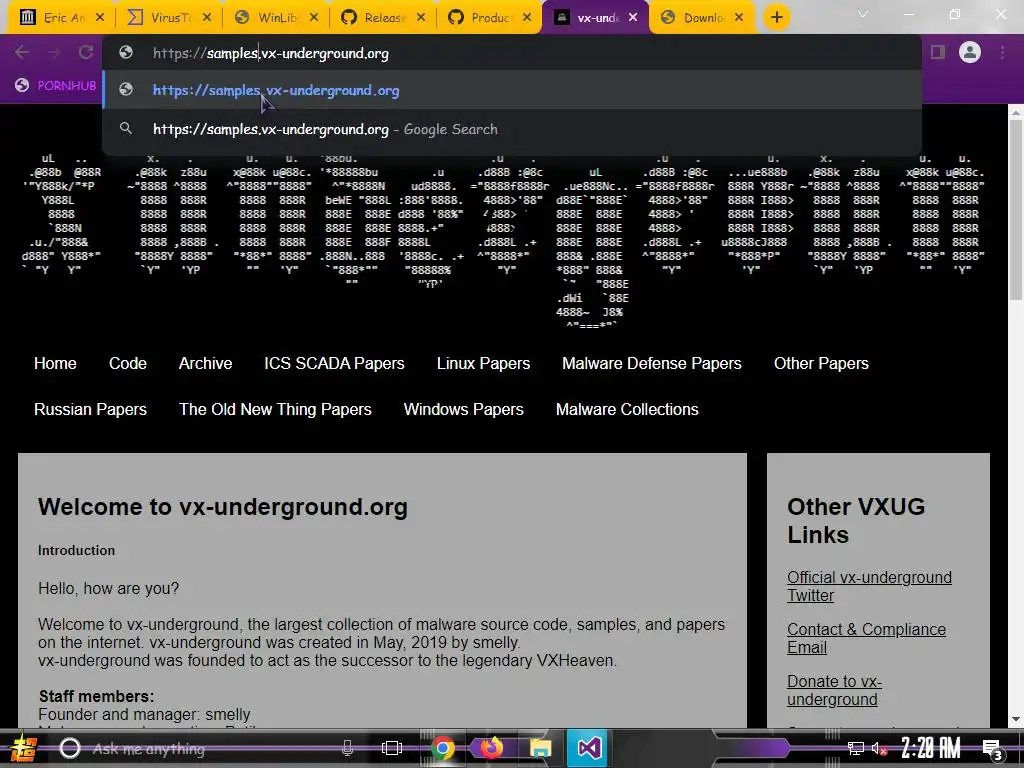Open Task View from the taskbar
This screenshot has width=1024, height=768.
(392, 748)
